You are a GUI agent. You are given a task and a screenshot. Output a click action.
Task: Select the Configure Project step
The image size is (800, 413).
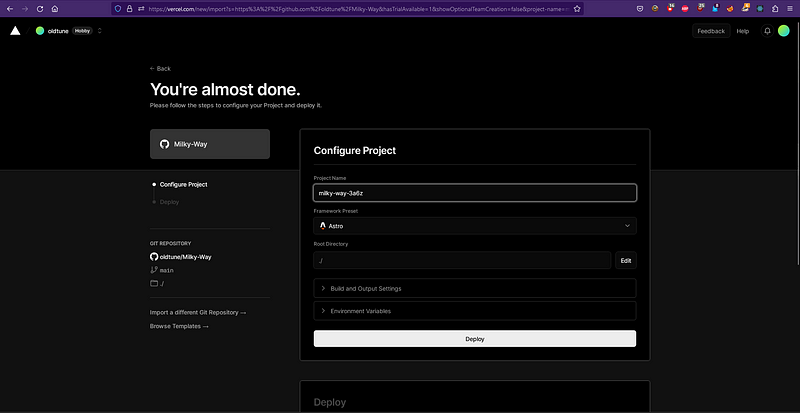pos(183,185)
